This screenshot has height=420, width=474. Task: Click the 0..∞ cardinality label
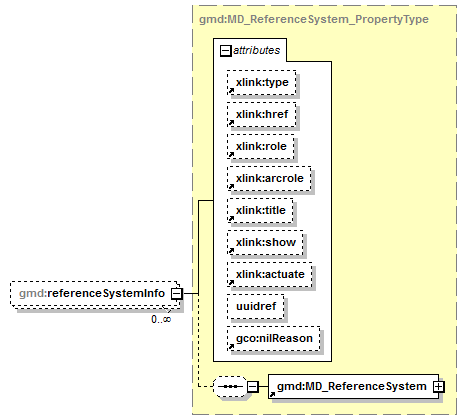point(161,319)
